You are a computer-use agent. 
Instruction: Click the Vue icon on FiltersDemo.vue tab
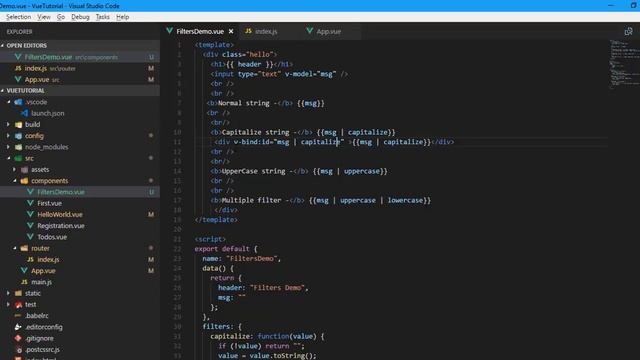169,31
